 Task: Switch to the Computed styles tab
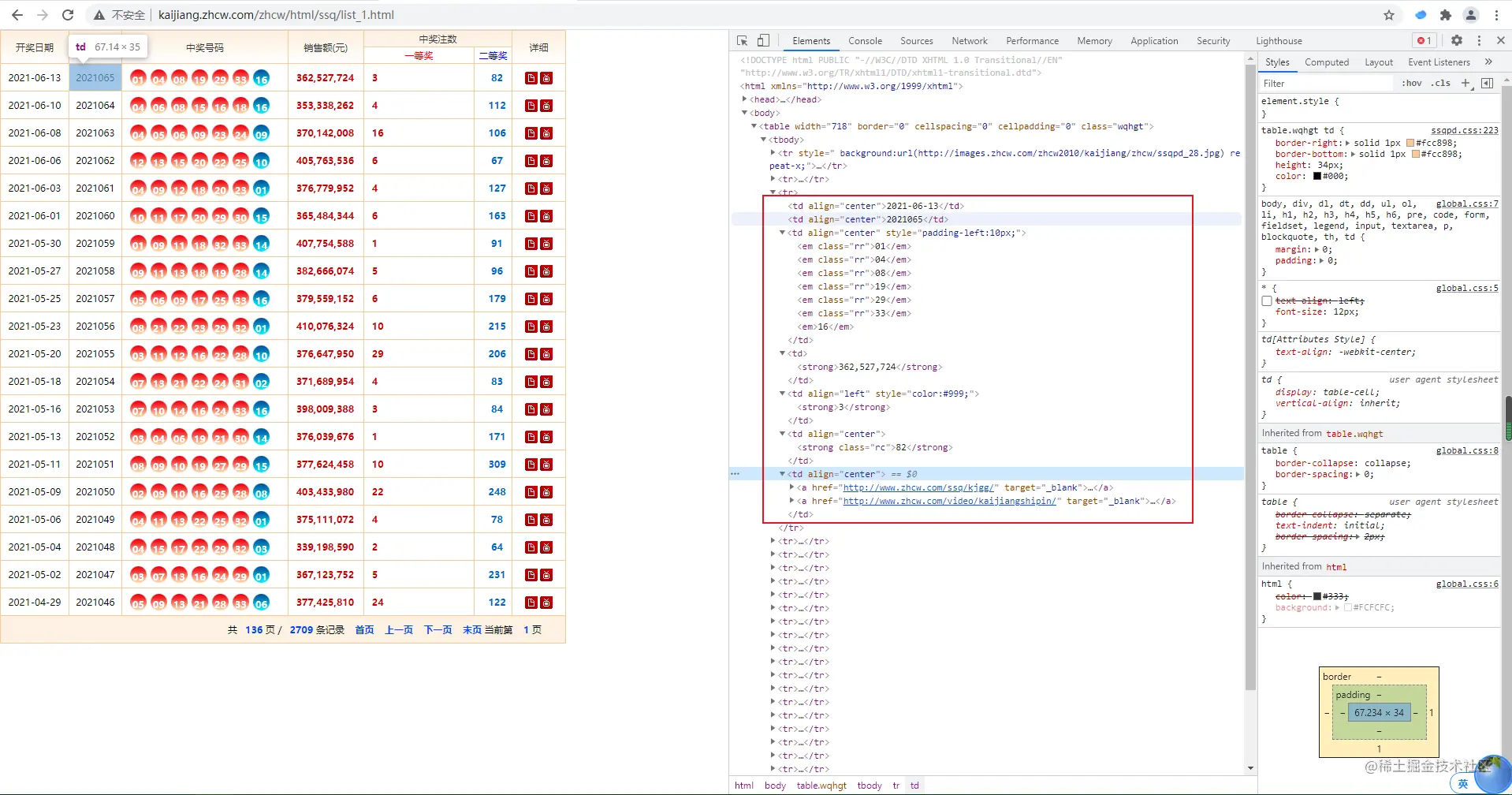(x=1327, y=62)
